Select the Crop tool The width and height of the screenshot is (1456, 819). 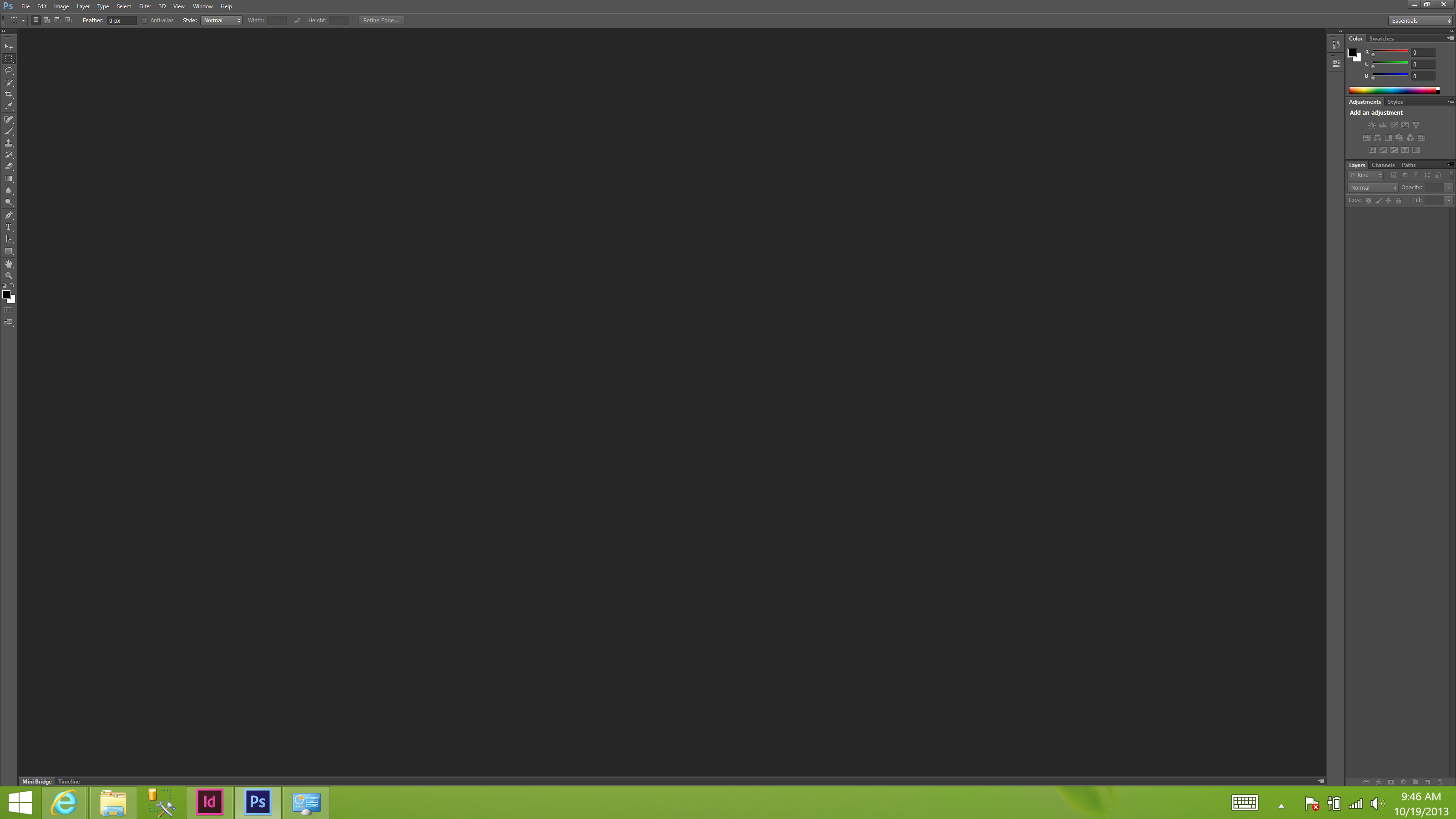click(x=10, y=95)
